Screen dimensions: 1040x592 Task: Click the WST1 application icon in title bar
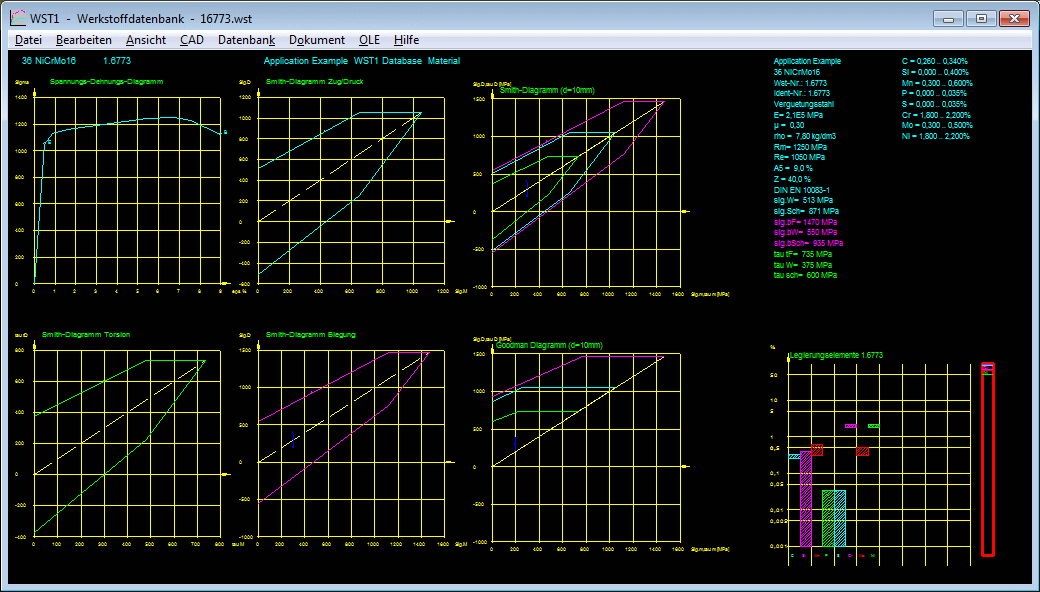[x=17, y=18]
